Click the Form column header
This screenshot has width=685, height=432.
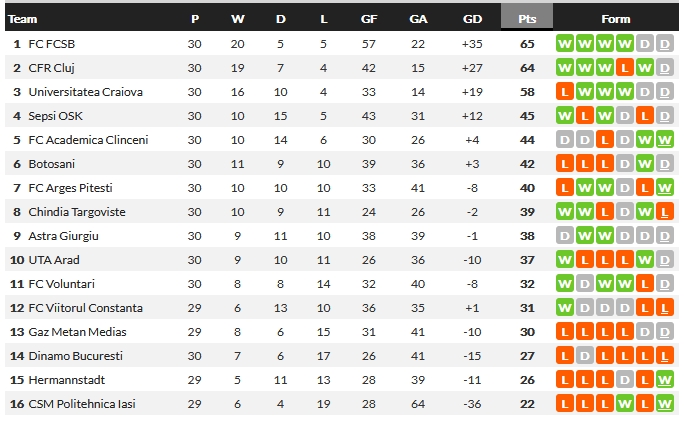tap(615, 19)
